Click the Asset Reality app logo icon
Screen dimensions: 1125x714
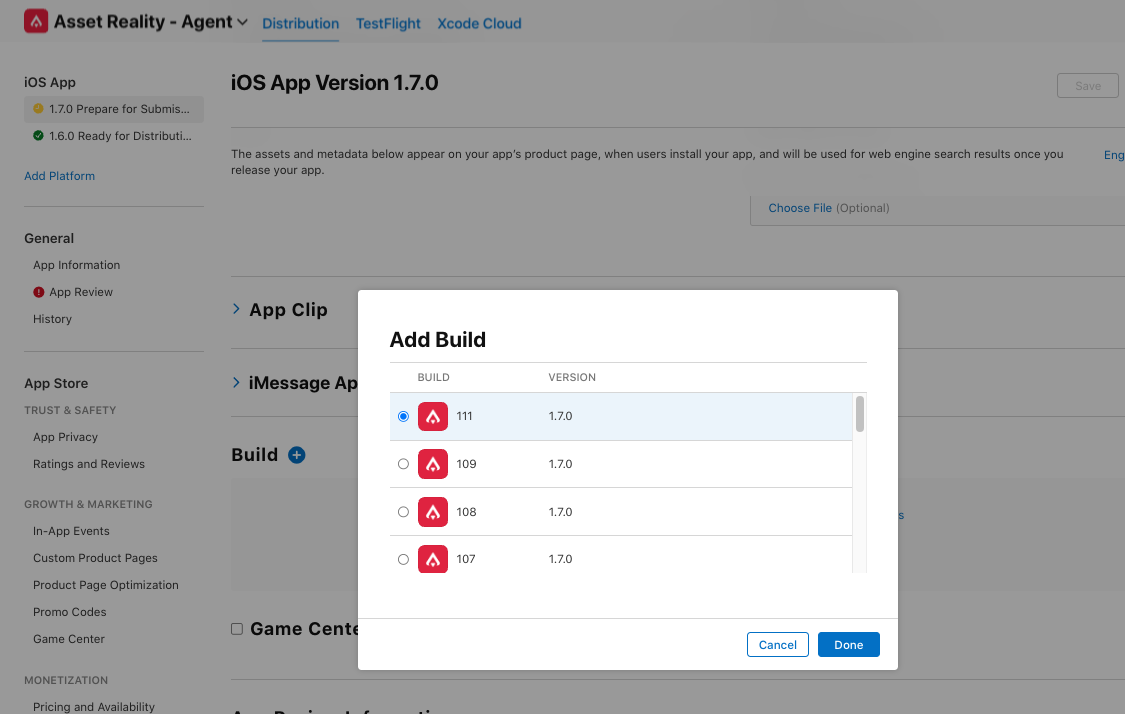click(x=36, y=22)
